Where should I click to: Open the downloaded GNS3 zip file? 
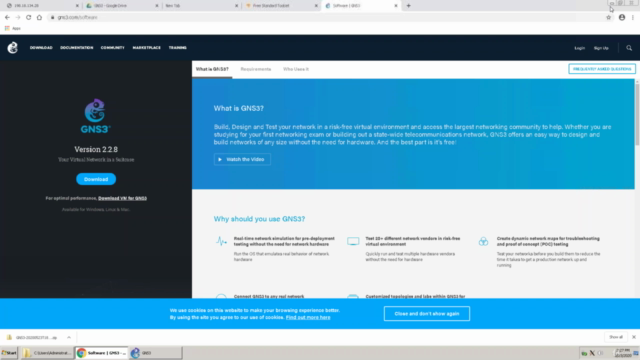[32, 338]
